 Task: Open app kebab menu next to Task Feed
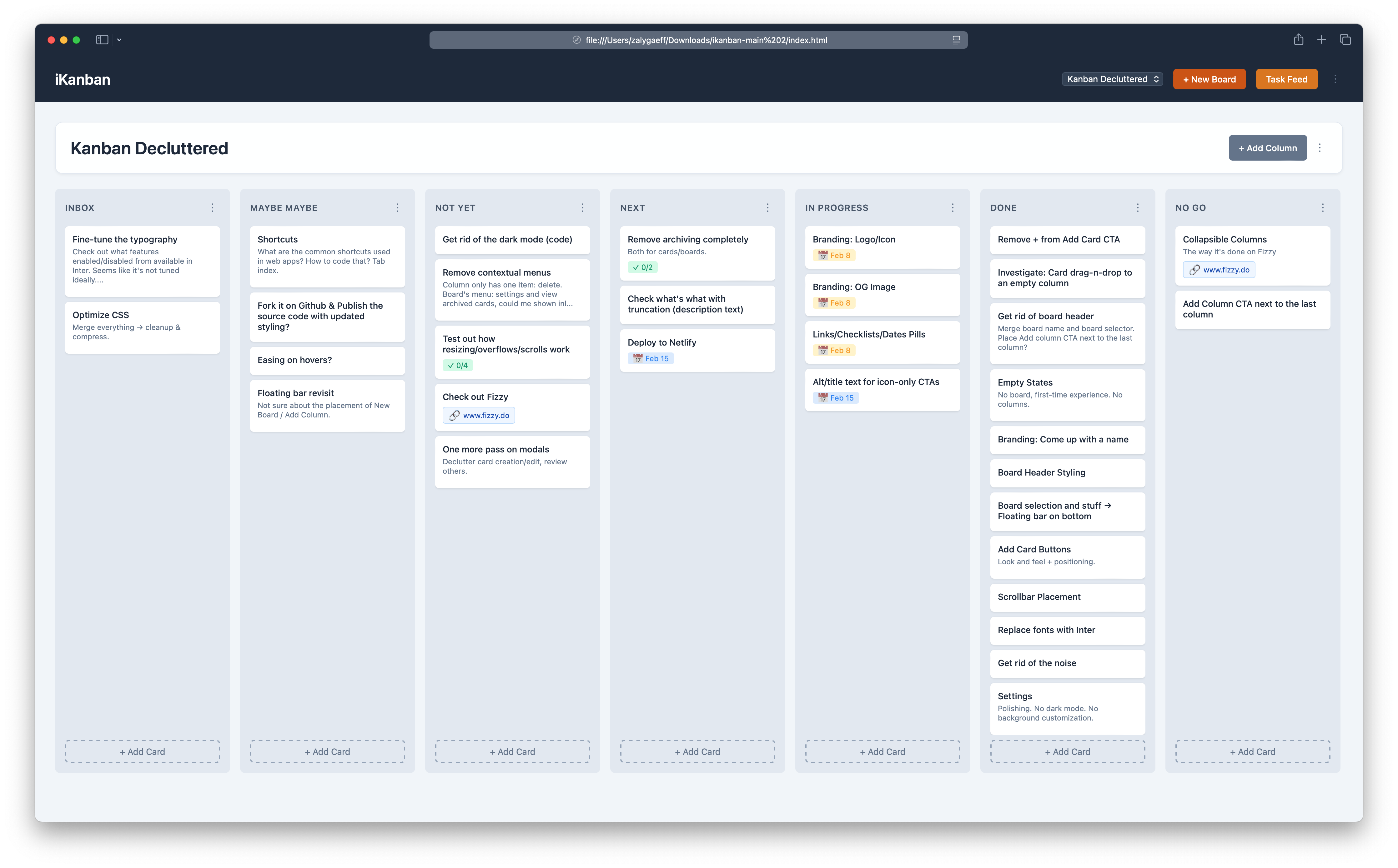point(1335,79)
